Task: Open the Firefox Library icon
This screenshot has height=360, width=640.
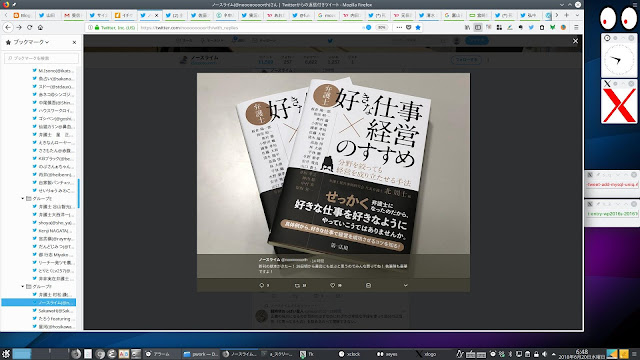Action: point(467,27)
